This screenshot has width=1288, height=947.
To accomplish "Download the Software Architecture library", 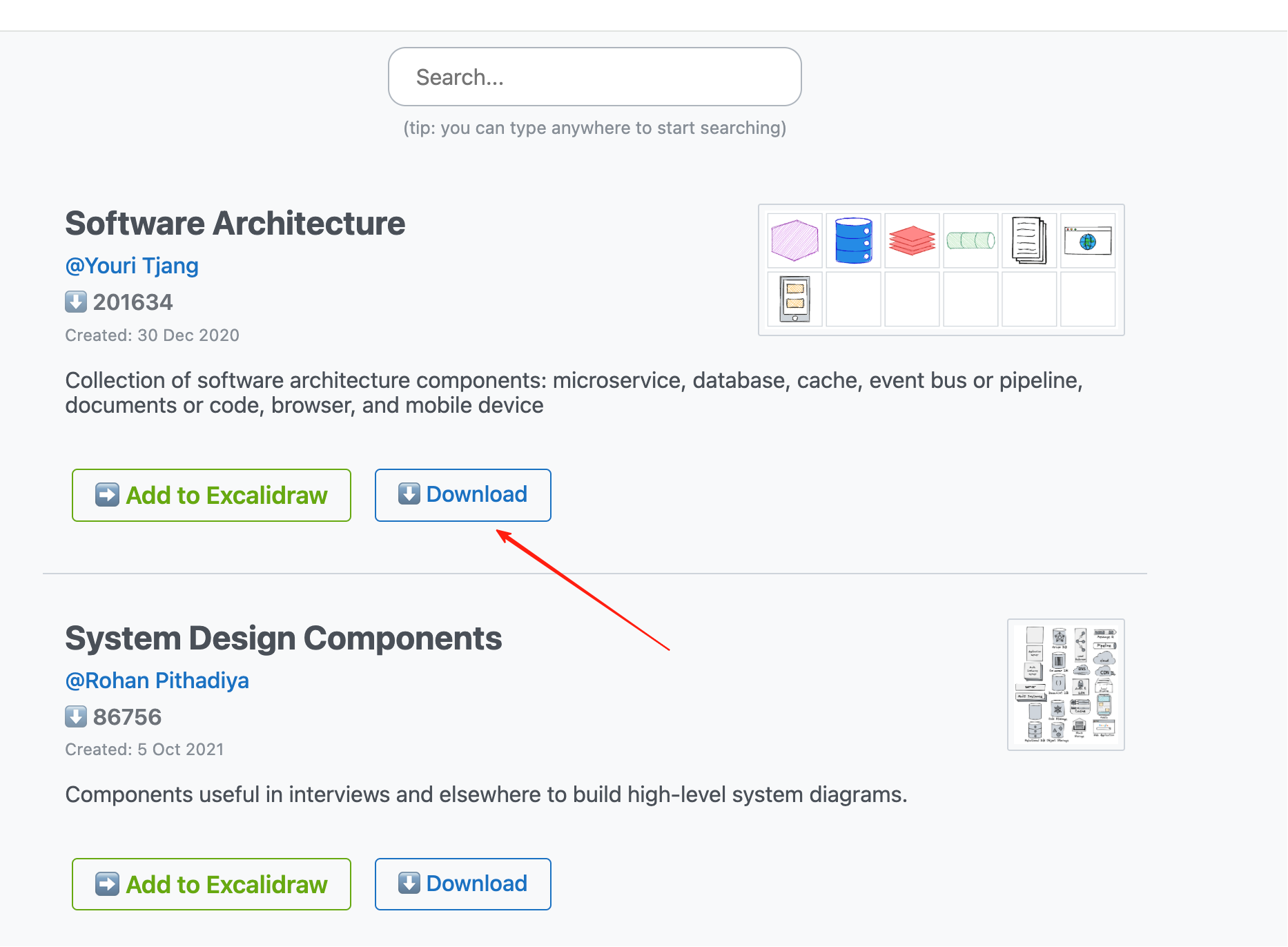I will click(x=463, y=495).
